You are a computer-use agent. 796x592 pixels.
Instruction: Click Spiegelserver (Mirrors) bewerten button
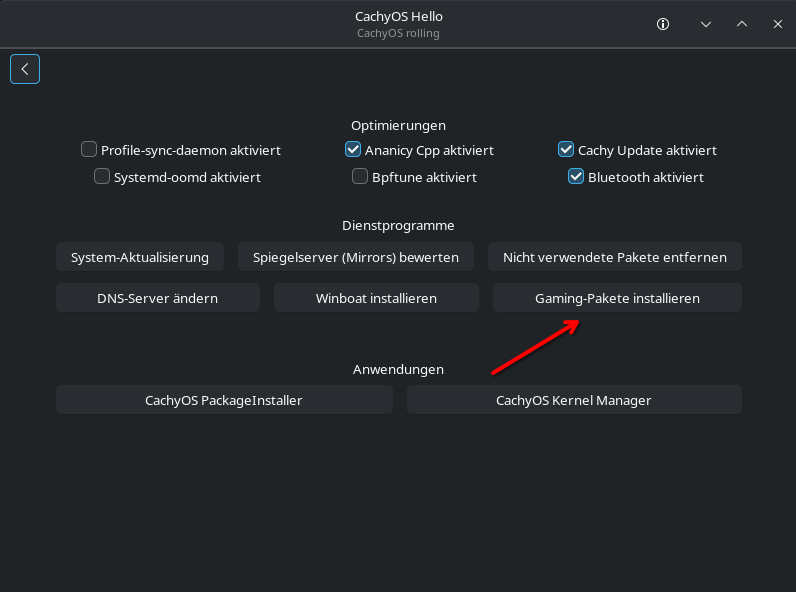(x=356, y=257)
